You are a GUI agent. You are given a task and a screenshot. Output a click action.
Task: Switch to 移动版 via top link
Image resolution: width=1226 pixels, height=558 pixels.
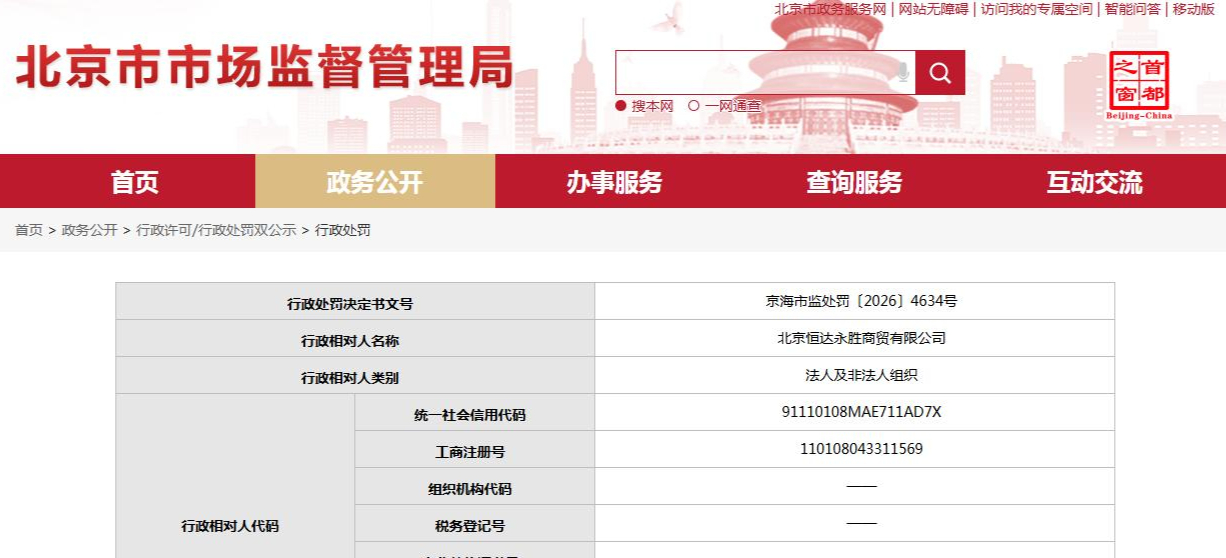click(x=1193, y=9)
